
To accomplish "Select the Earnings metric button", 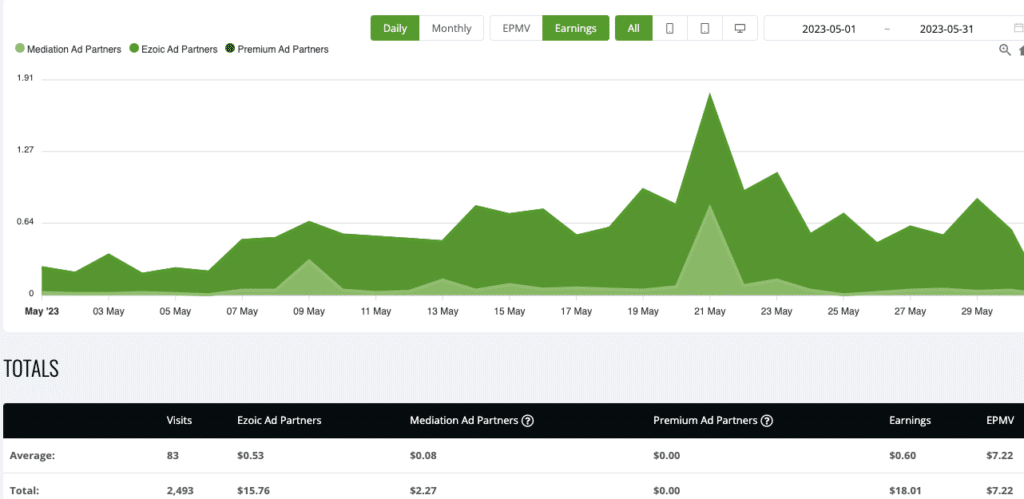I will pyautogui.click(x=575, y=28).
